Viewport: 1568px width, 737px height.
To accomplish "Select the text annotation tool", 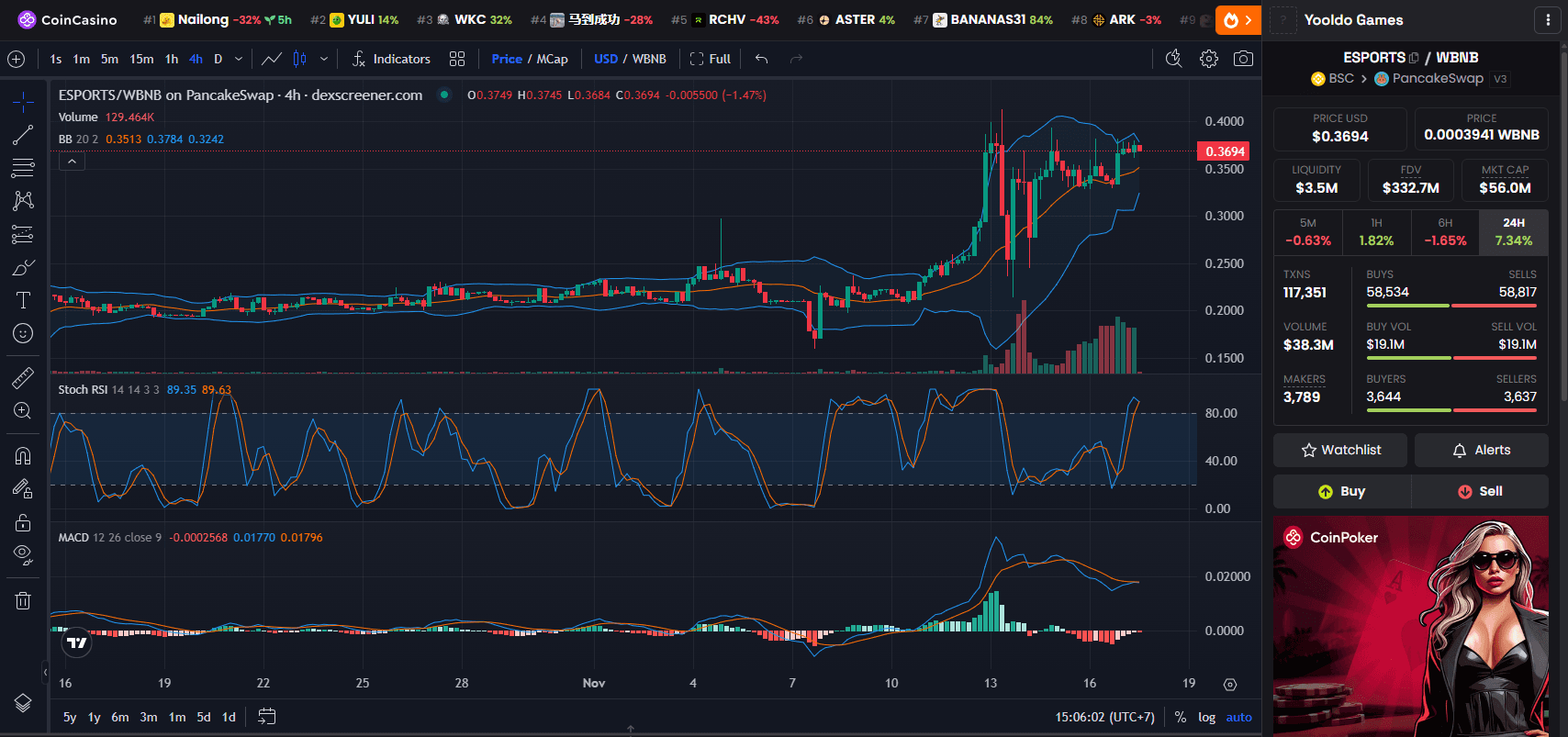I will (23, 300).
